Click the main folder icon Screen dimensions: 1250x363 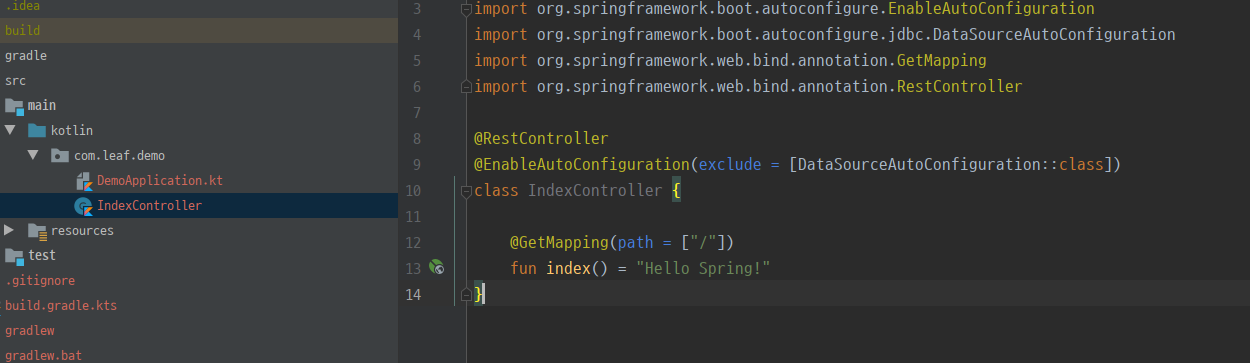[14, 105]
